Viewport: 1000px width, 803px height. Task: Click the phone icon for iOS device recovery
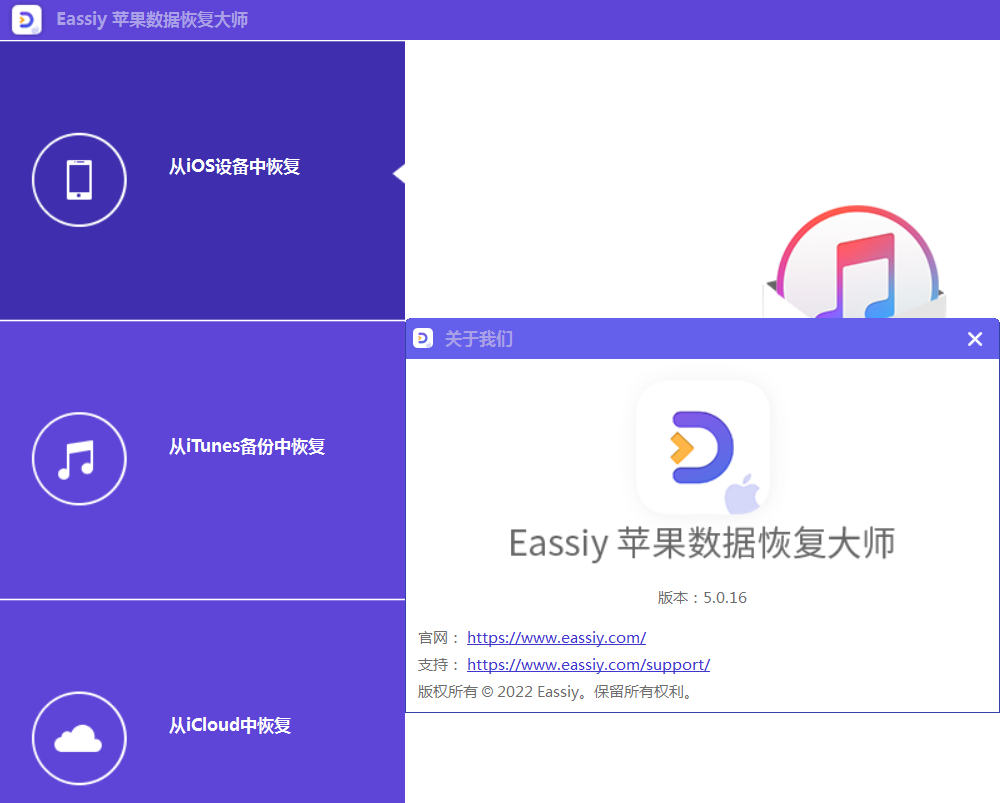tap(79, 180)
